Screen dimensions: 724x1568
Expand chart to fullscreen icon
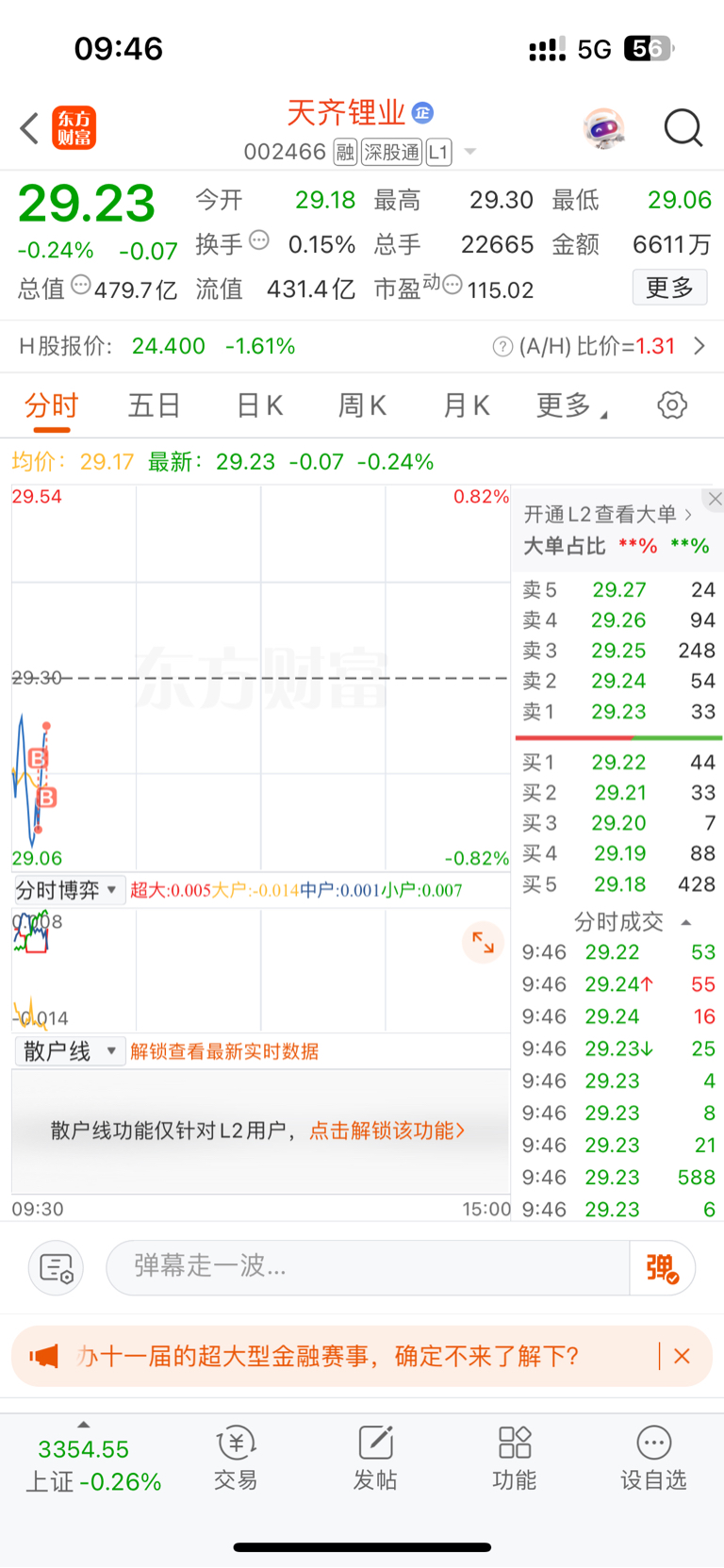coord(484,942)
